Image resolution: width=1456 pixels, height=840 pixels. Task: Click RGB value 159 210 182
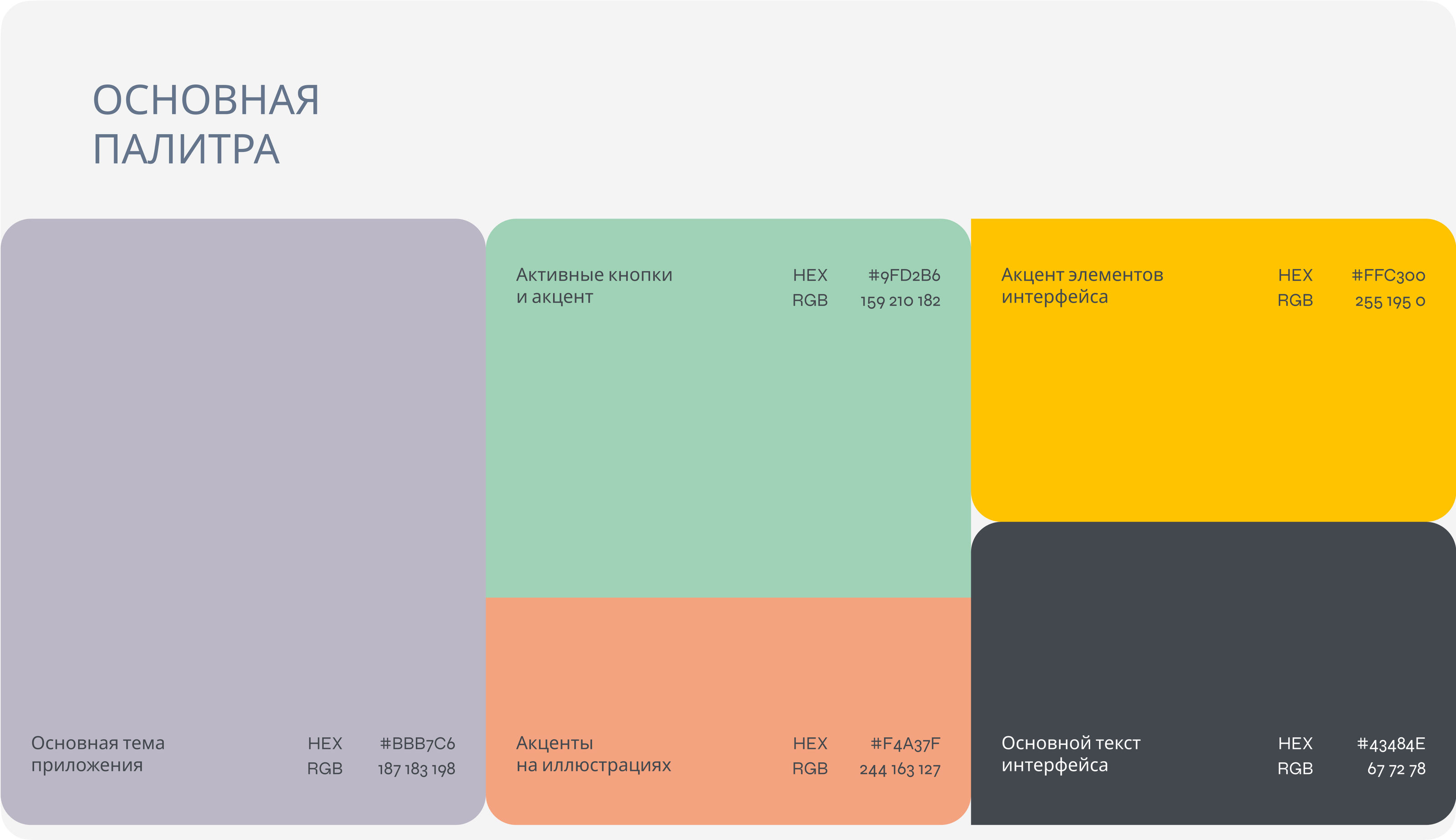900,301
